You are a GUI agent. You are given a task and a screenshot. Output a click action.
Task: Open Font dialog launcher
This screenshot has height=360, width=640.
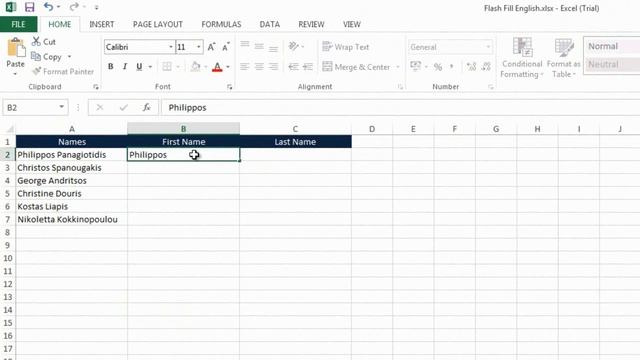229,87
